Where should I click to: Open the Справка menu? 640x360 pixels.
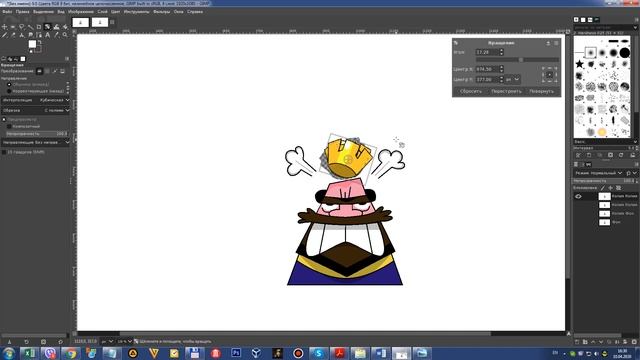click(x=195, y=12)
